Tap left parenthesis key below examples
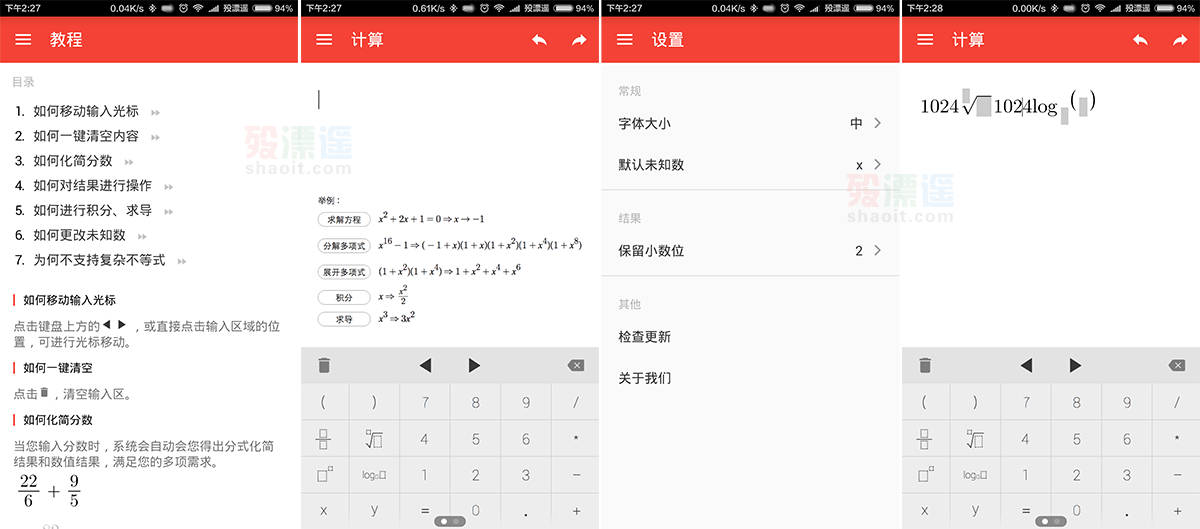 [x=324, y=403]
